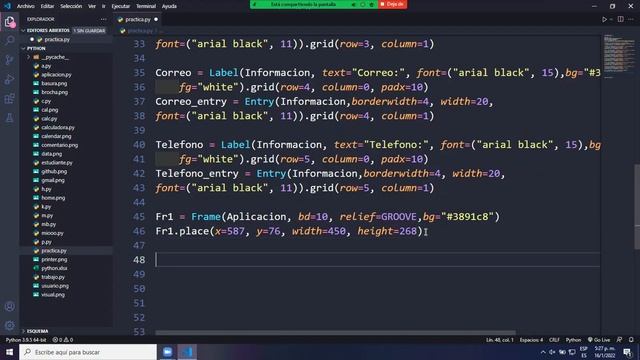Run the Python file with play button
This screenshot has height=360, width=640.
(604, 19)
